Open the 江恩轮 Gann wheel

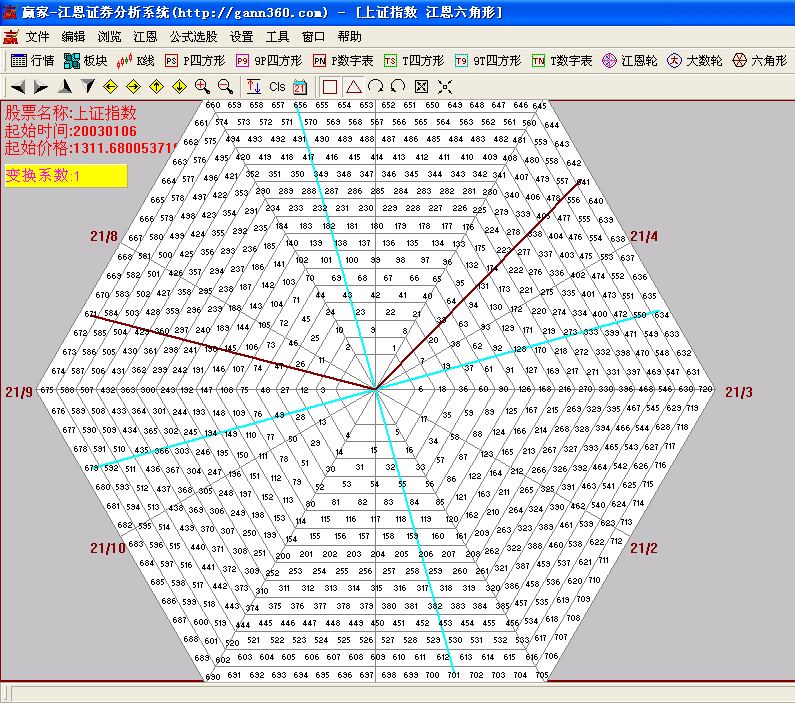tap(628, 61)
